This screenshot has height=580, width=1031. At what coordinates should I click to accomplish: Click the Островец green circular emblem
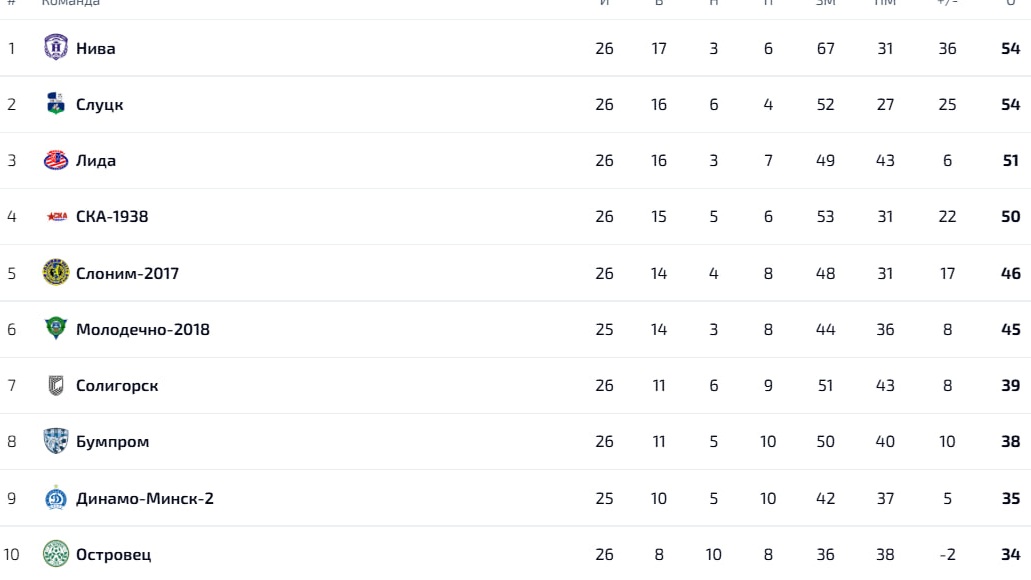(x=56, y=554)
